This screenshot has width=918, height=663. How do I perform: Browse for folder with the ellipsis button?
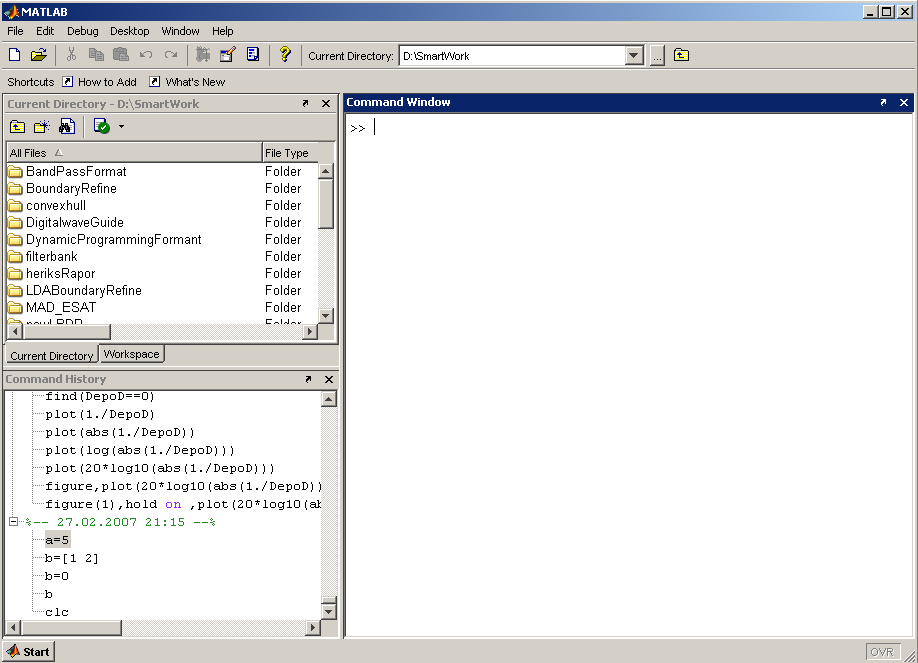click(657, 56)
